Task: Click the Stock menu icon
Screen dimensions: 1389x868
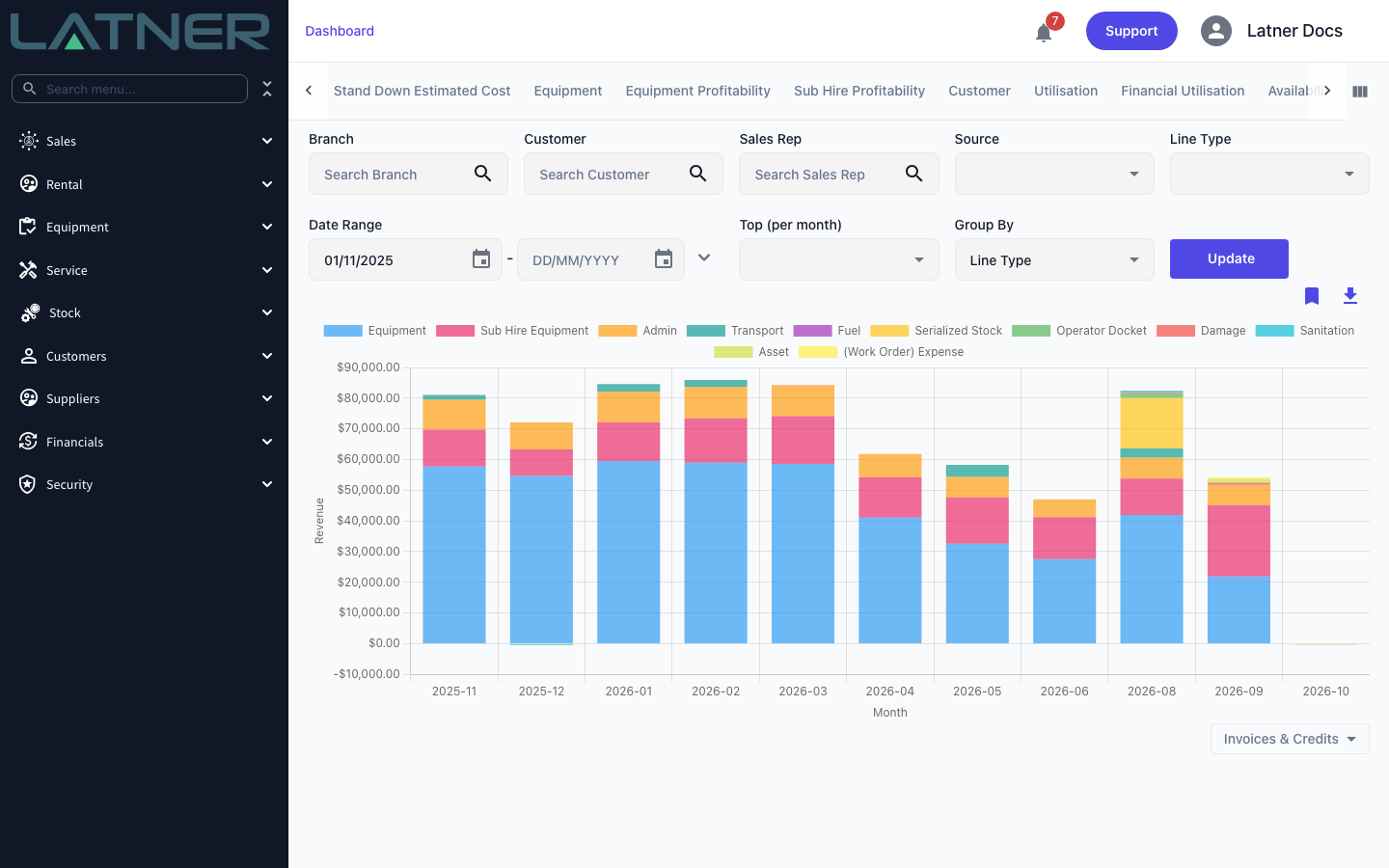Action: pyautogui.click(x=30, y=312)
